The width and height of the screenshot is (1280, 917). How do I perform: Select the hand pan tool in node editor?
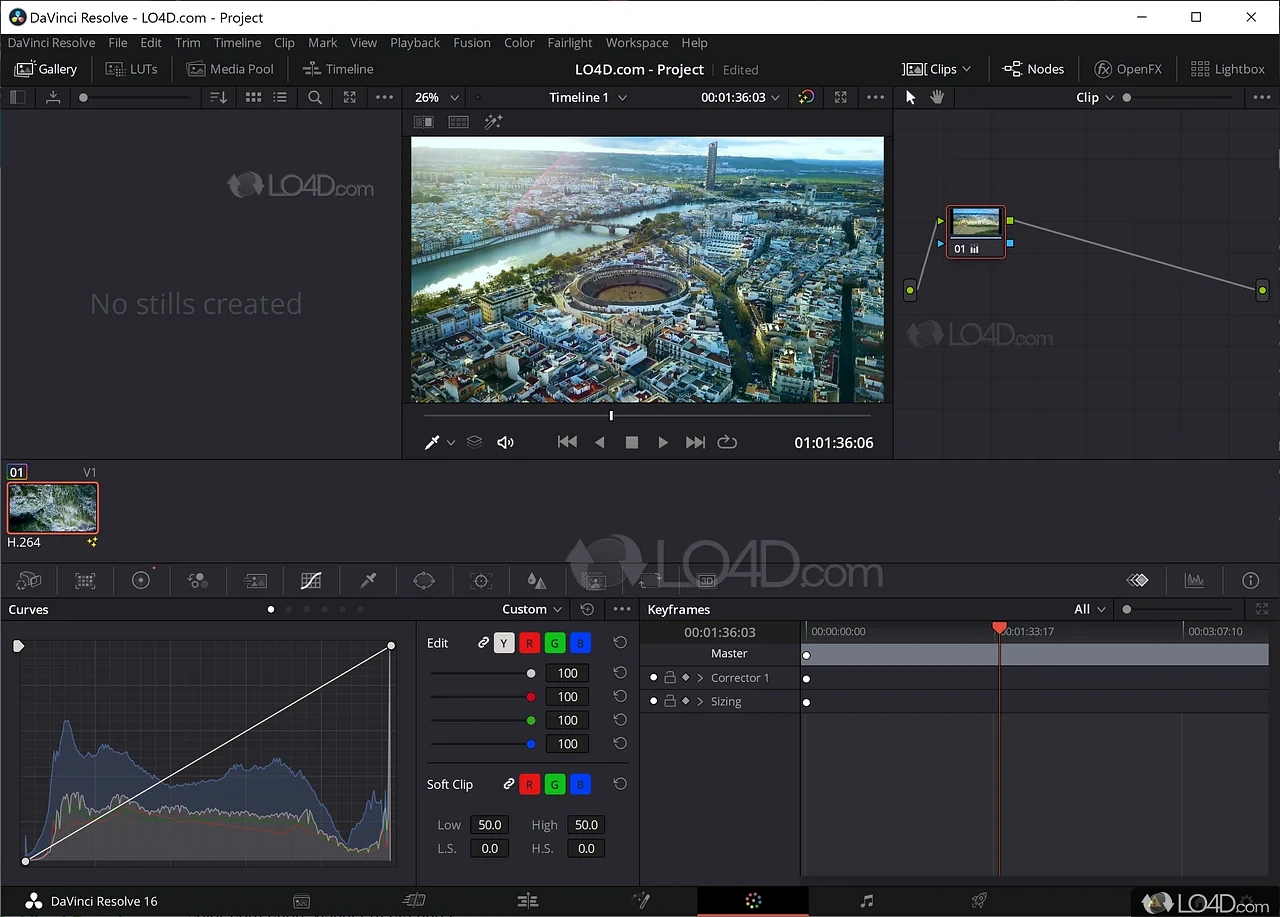click(937, 97)
